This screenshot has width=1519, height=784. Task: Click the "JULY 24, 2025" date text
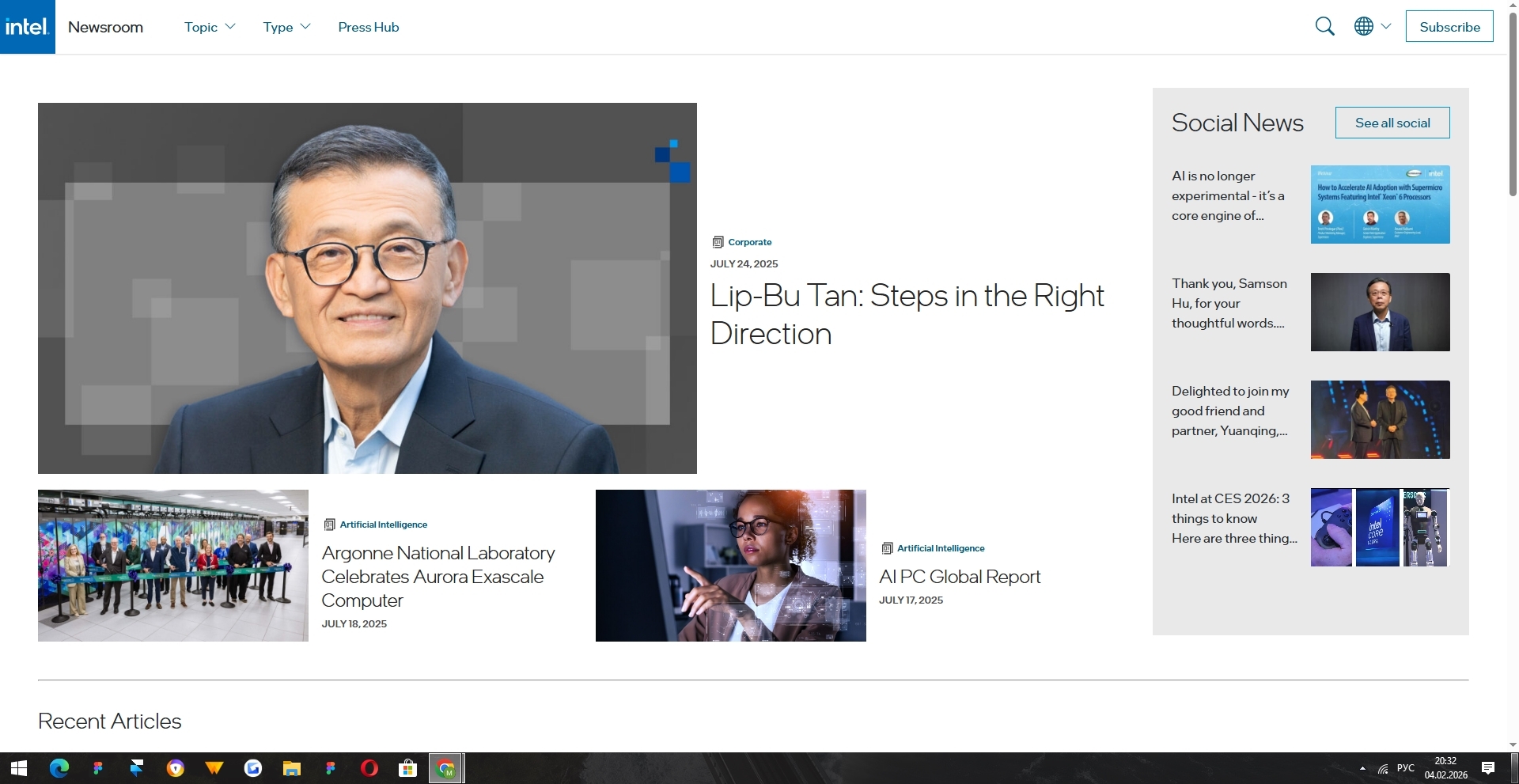click(744, 263)
